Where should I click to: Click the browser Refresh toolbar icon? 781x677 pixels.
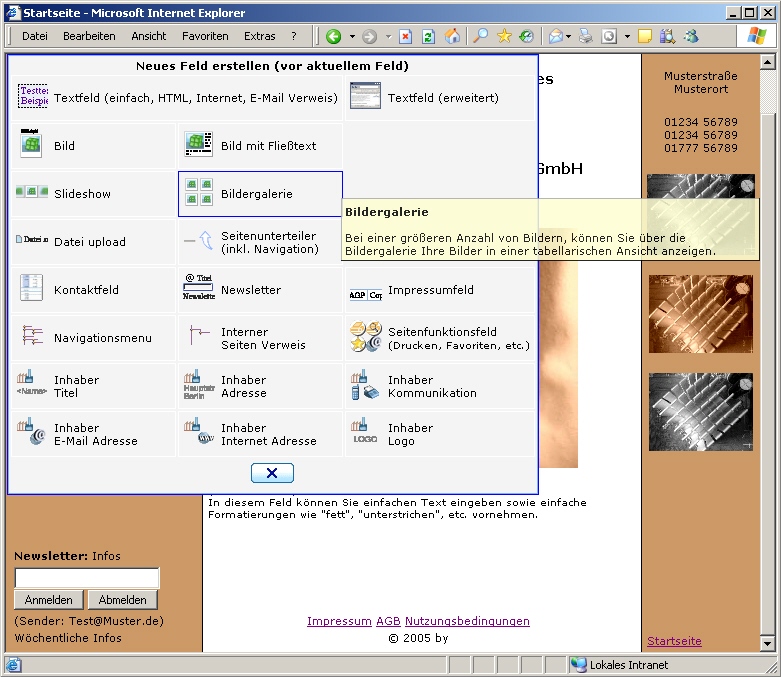[428, 36]
